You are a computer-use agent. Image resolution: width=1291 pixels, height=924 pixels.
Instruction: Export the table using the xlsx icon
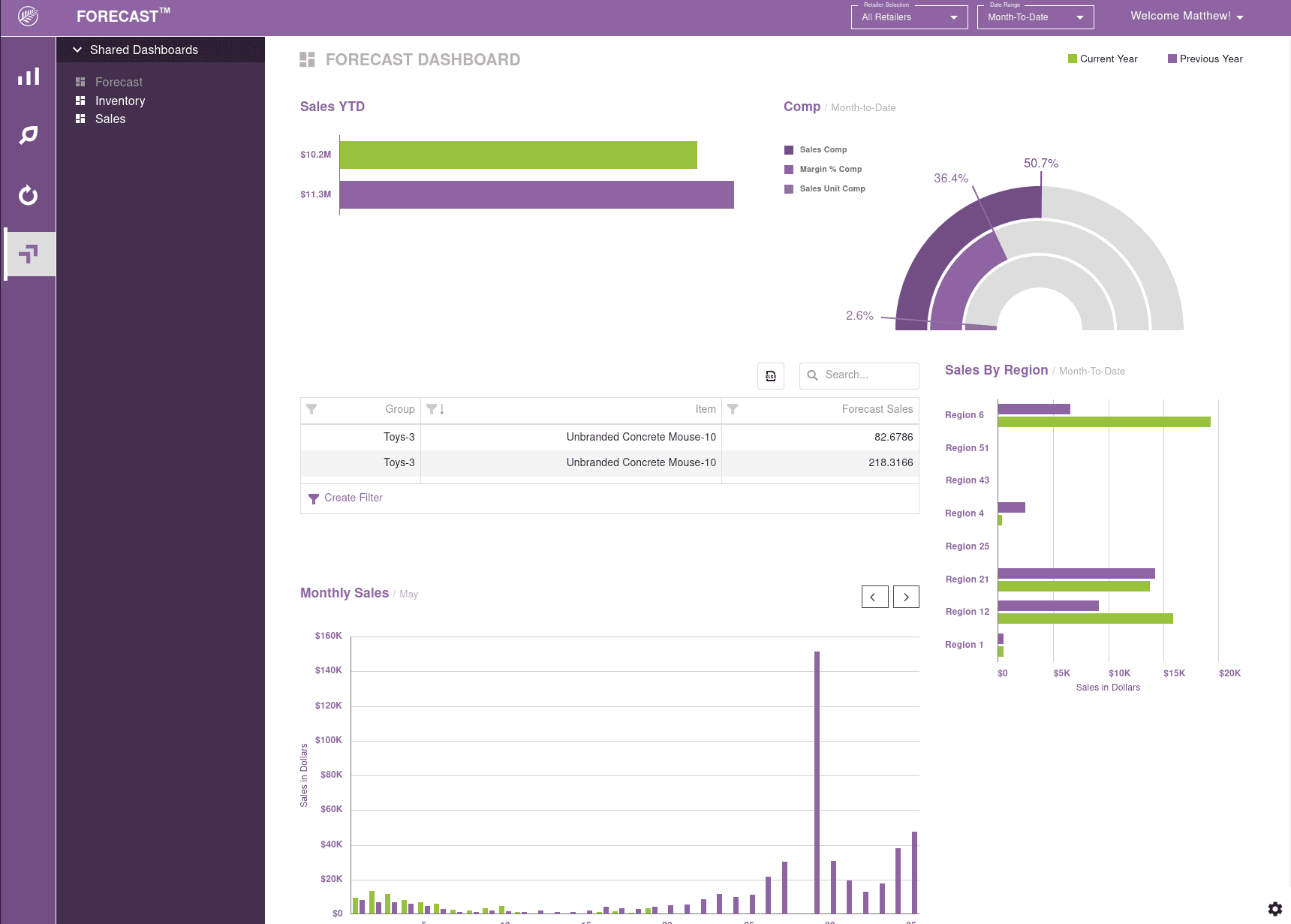click(770, 375)
